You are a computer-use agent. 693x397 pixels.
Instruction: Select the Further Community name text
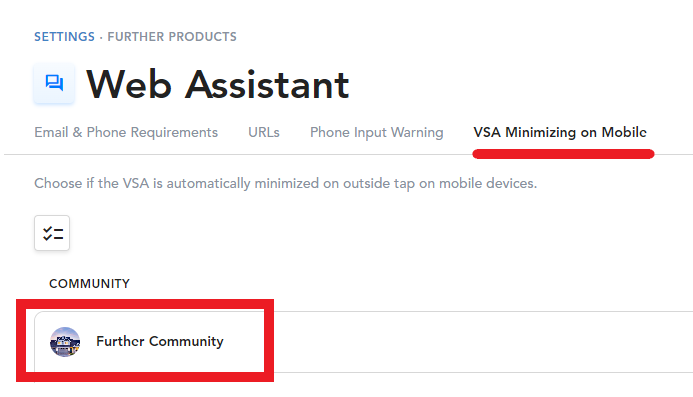pos(160,341)
